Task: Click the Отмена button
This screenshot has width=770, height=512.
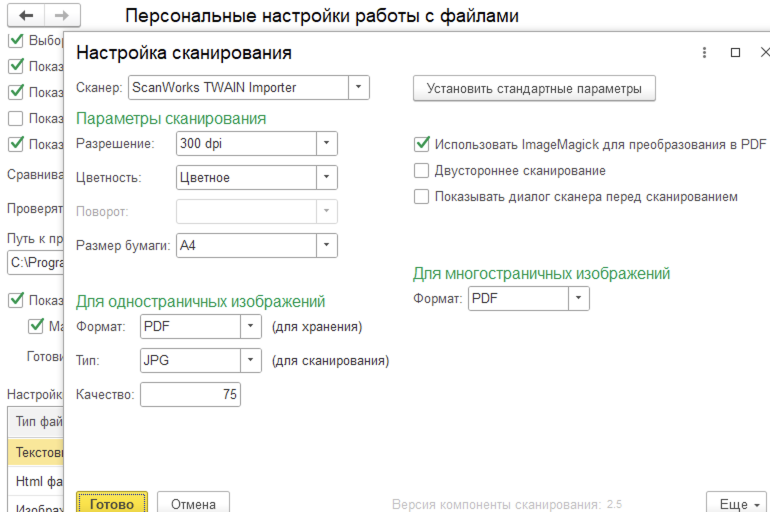Action: point(193,503)
